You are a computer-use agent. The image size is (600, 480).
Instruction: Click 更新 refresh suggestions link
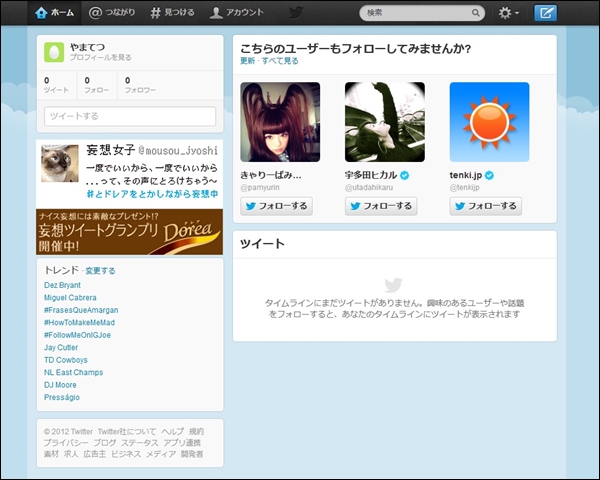(x=247, y=61)
